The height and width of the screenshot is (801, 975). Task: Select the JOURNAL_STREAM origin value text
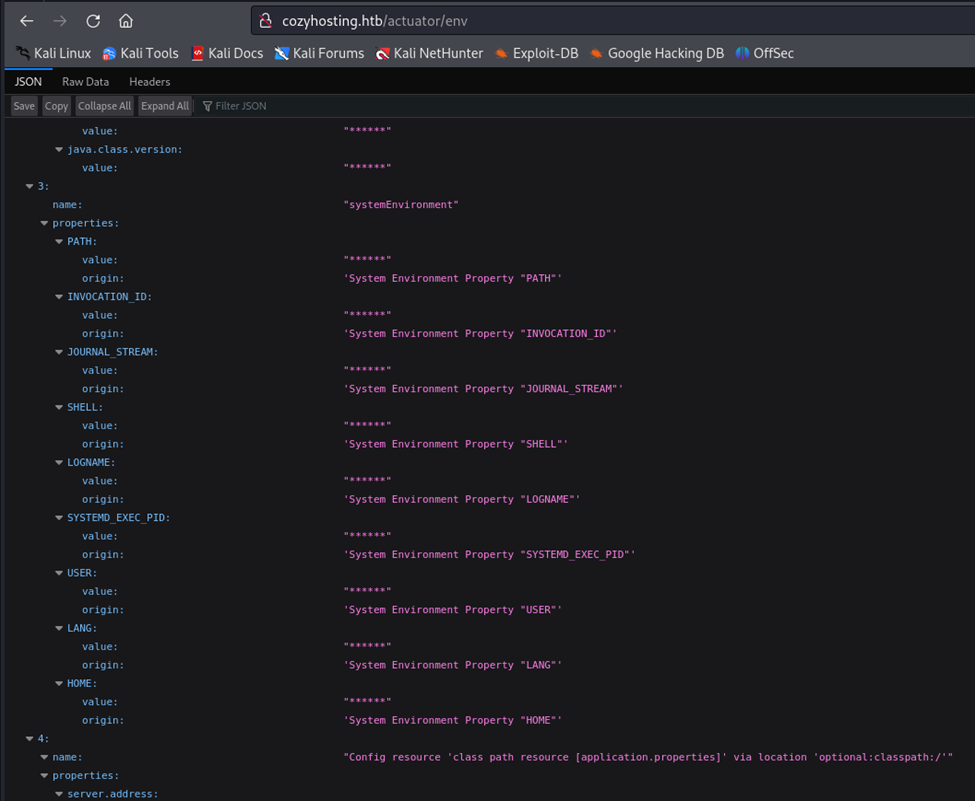pos(483,389)
